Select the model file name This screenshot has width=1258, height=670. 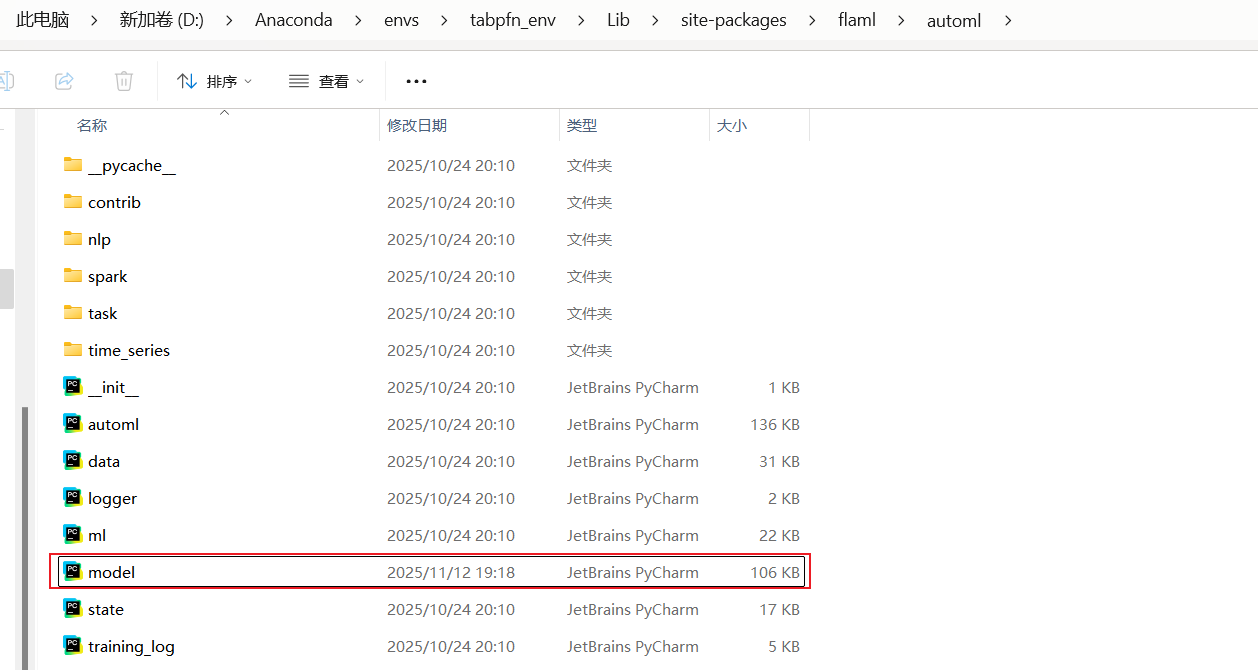[x=111, y=572]
